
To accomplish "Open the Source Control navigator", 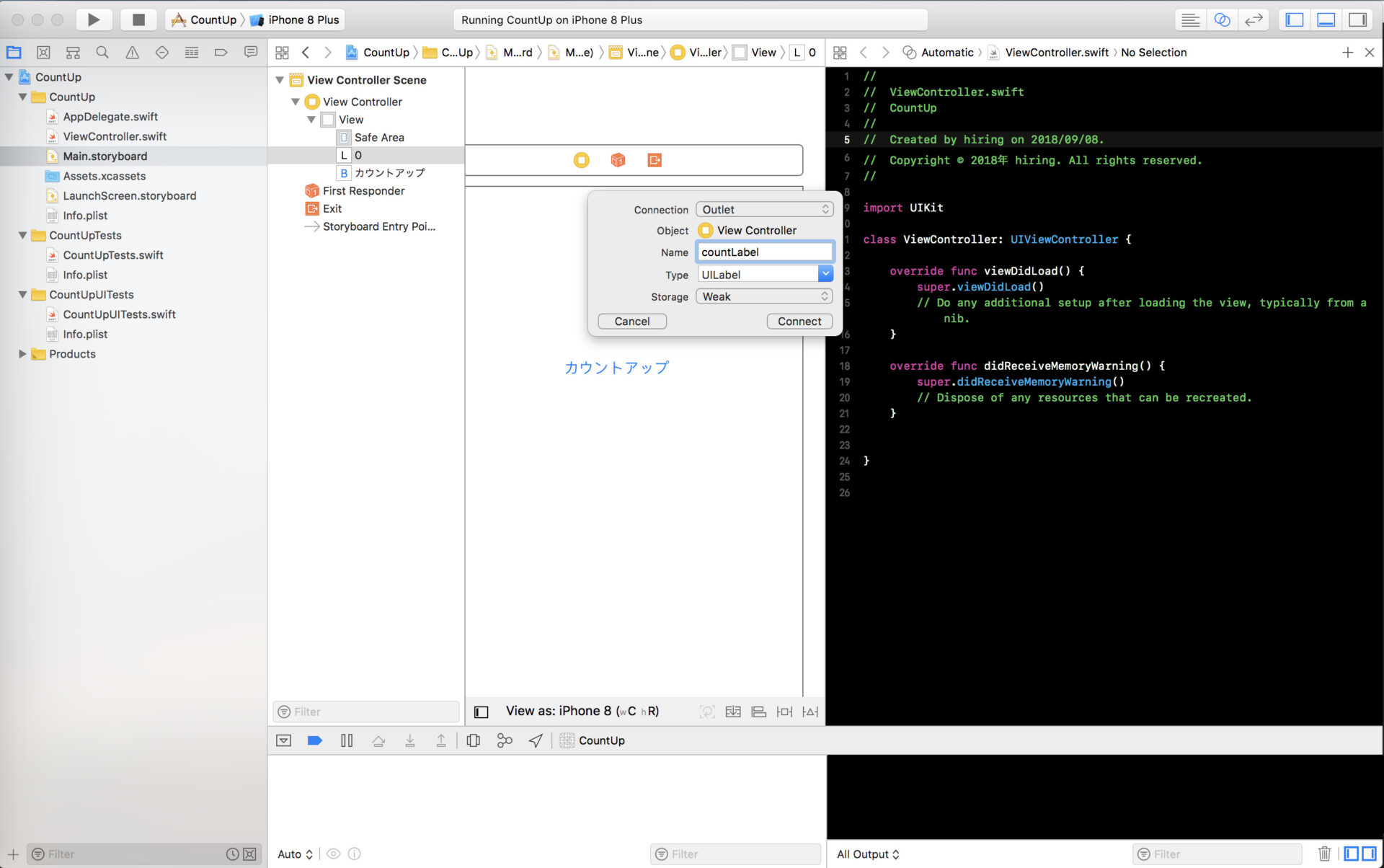I will coord(43,52).
